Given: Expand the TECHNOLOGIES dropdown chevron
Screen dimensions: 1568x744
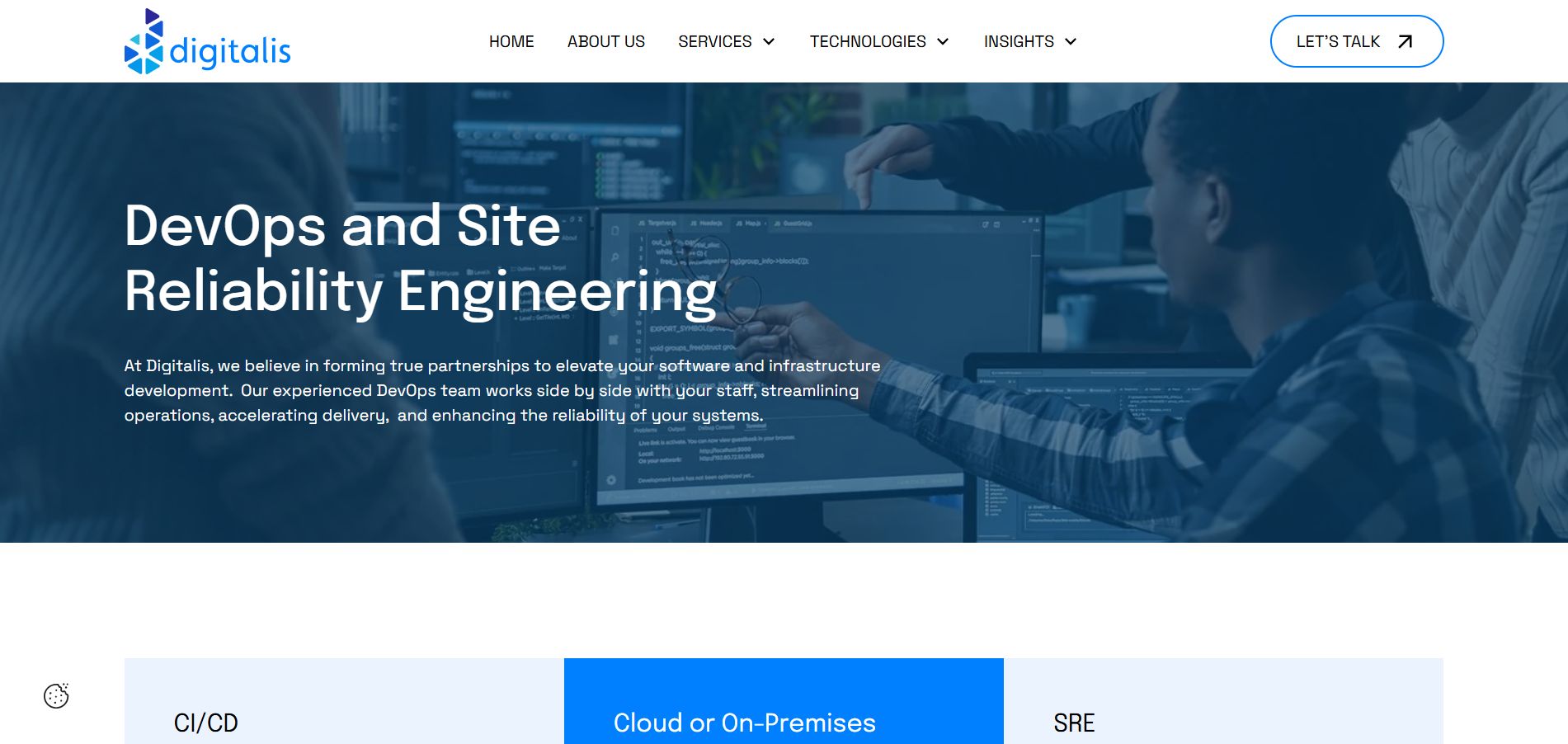Looking at the screenshot, I should point(943,42).
